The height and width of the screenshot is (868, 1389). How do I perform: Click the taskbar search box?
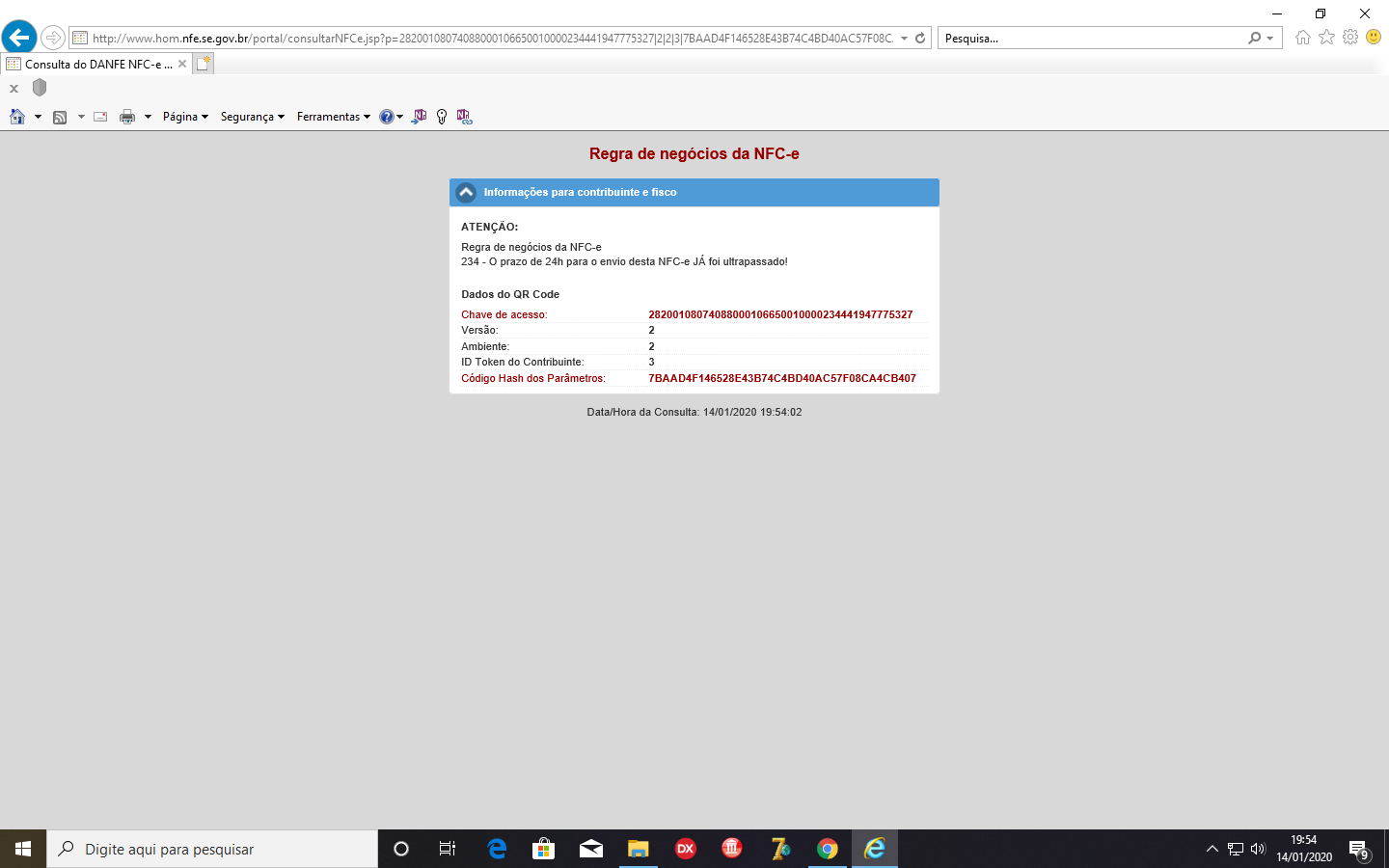[212, 849]
